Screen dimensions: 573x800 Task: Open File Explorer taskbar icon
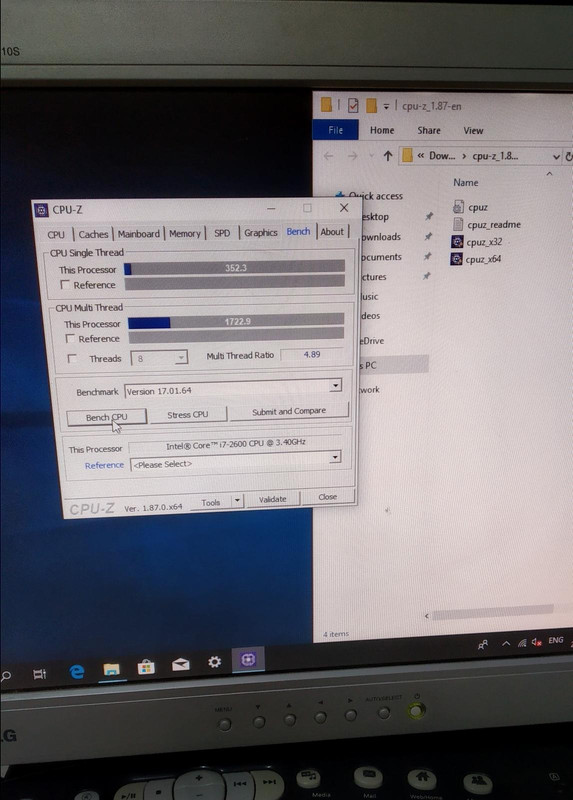click(111, 669)
